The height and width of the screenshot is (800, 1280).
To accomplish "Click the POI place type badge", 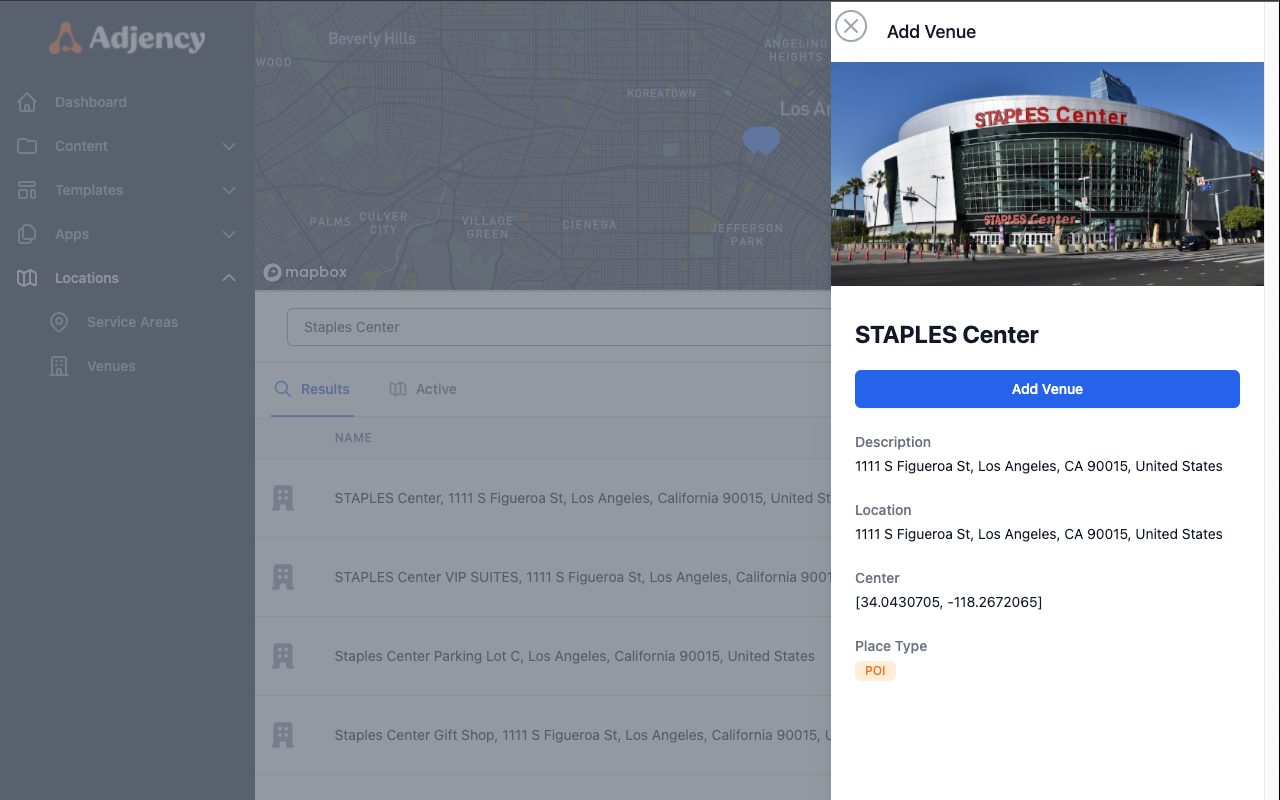I will tap(875, 670).
